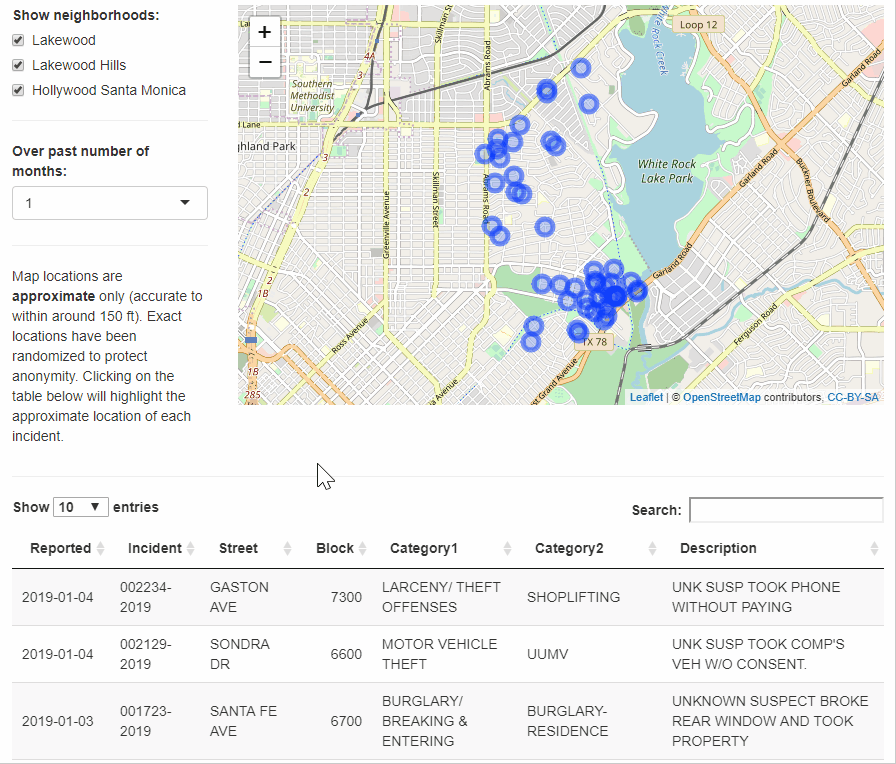
Task: Sort table by Block column
Action: click(335, 549)
